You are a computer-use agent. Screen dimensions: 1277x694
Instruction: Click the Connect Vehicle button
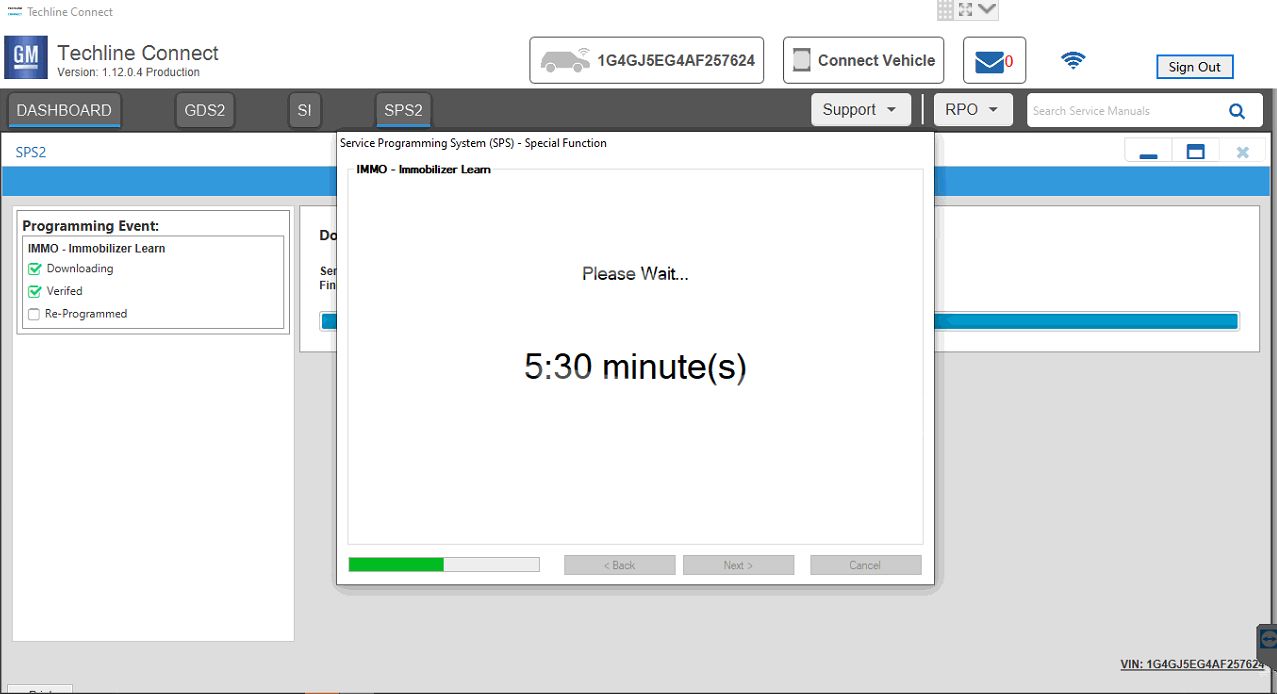864,61
